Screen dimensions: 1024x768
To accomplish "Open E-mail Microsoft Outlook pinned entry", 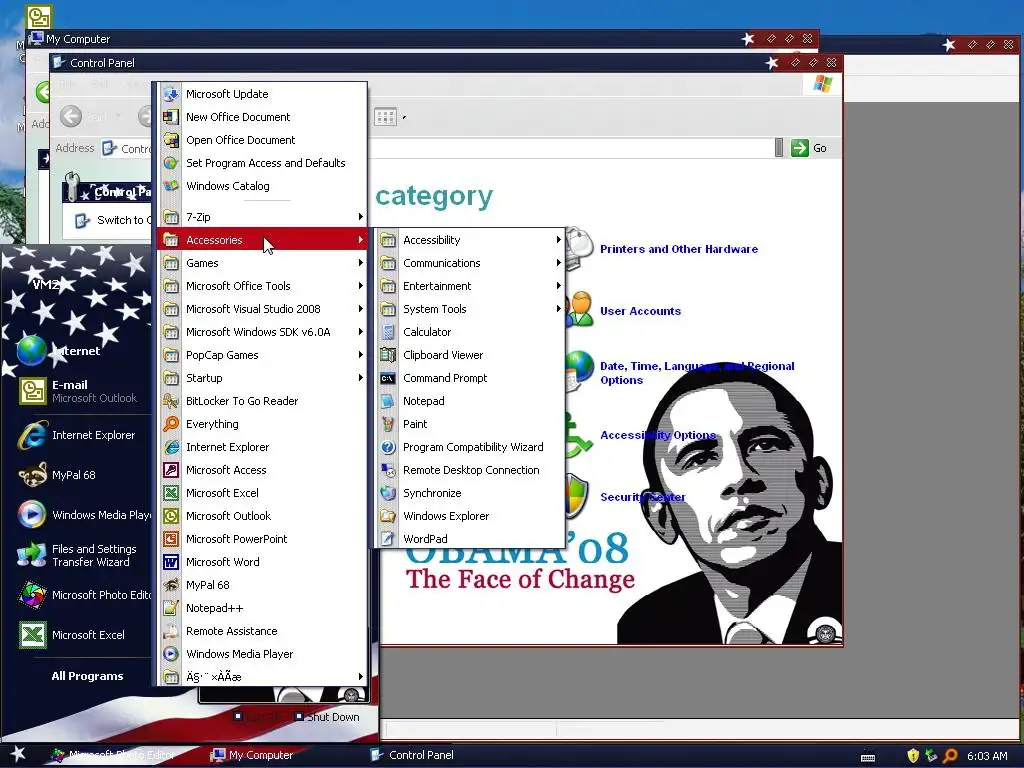I will (80, 391).
